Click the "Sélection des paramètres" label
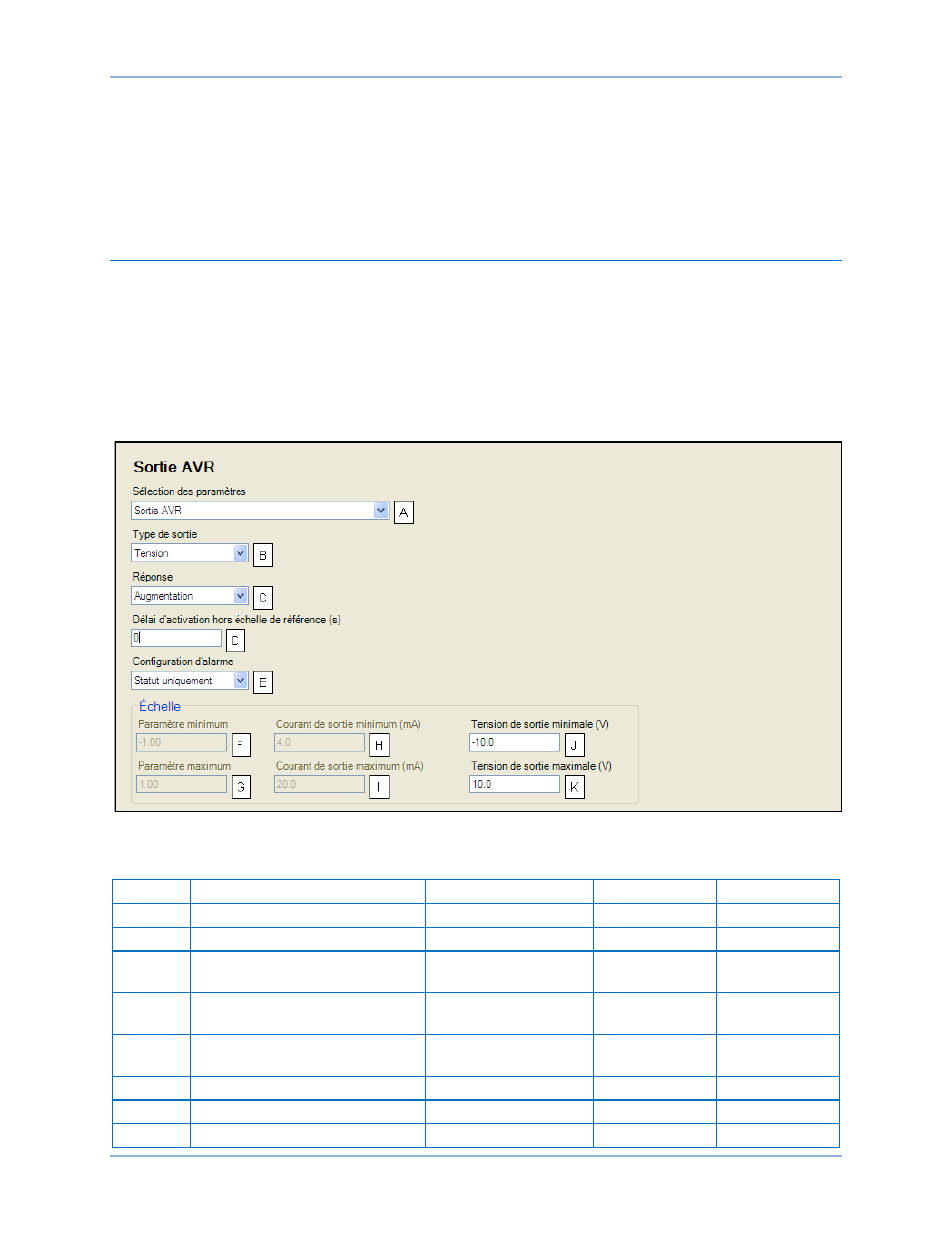Image resolution: width=952 pixels, height=1233 pixels. (x=189, y=491)
